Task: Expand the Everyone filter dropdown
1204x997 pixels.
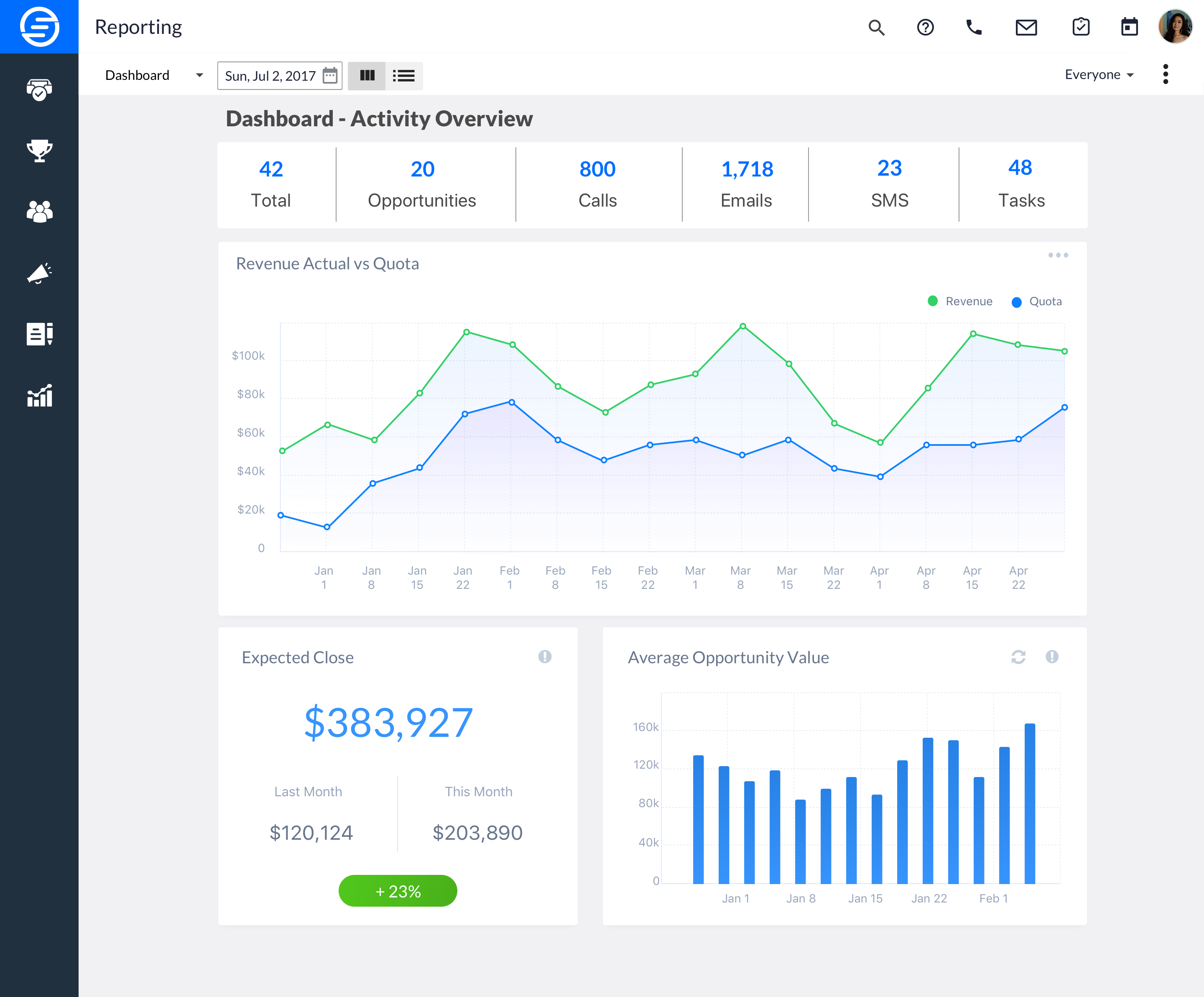Action: pyautogui.click(x=1099, y=74)
